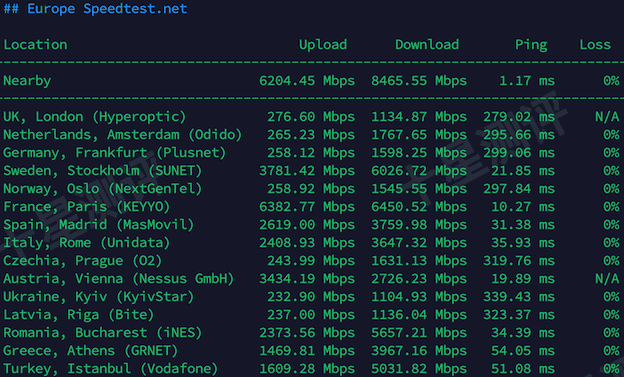Click 'Norway, Oslo (NextGenTel)' row label
This screenshot has width=624, height=377.
pyautogui.click(x=103, y=189)
